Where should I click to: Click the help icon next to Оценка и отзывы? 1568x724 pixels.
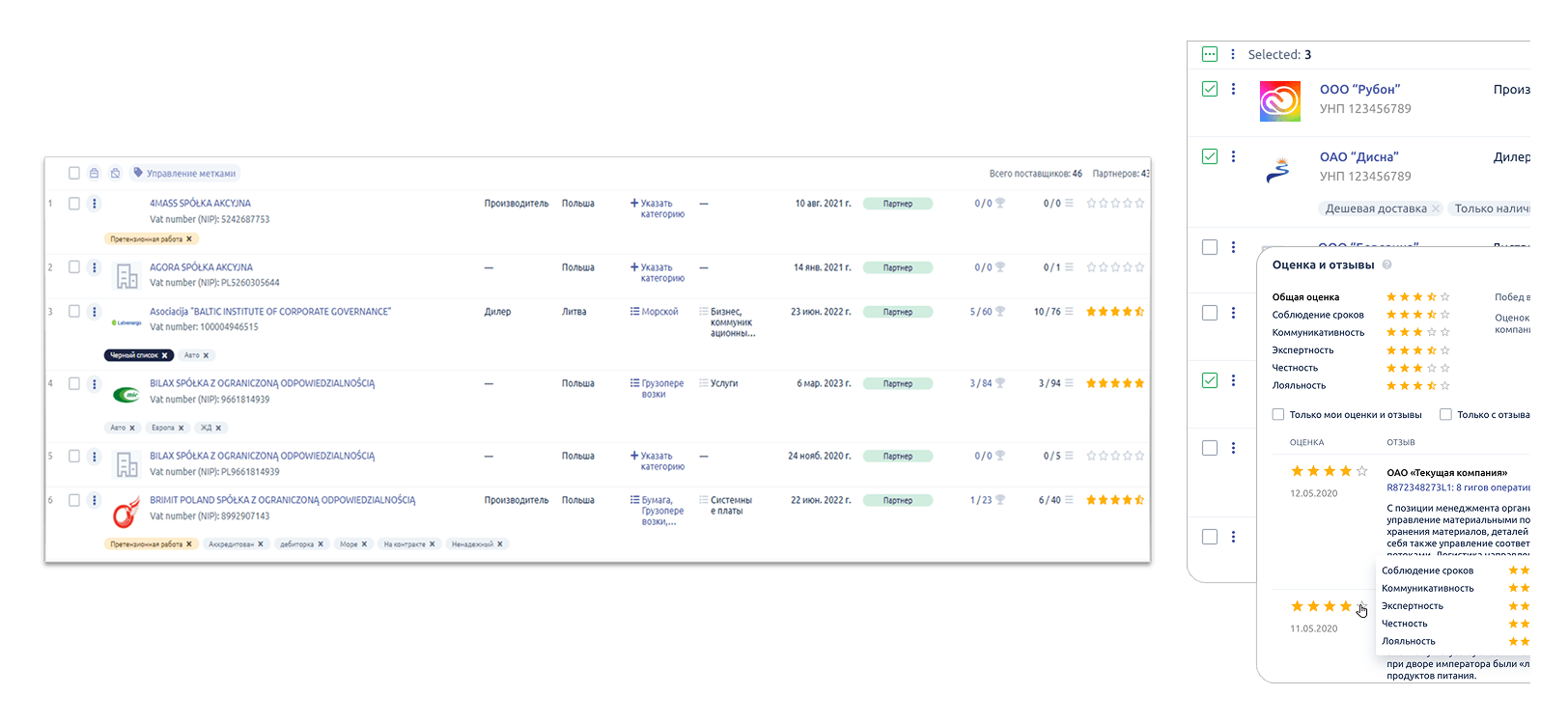tap(1386, 265)
